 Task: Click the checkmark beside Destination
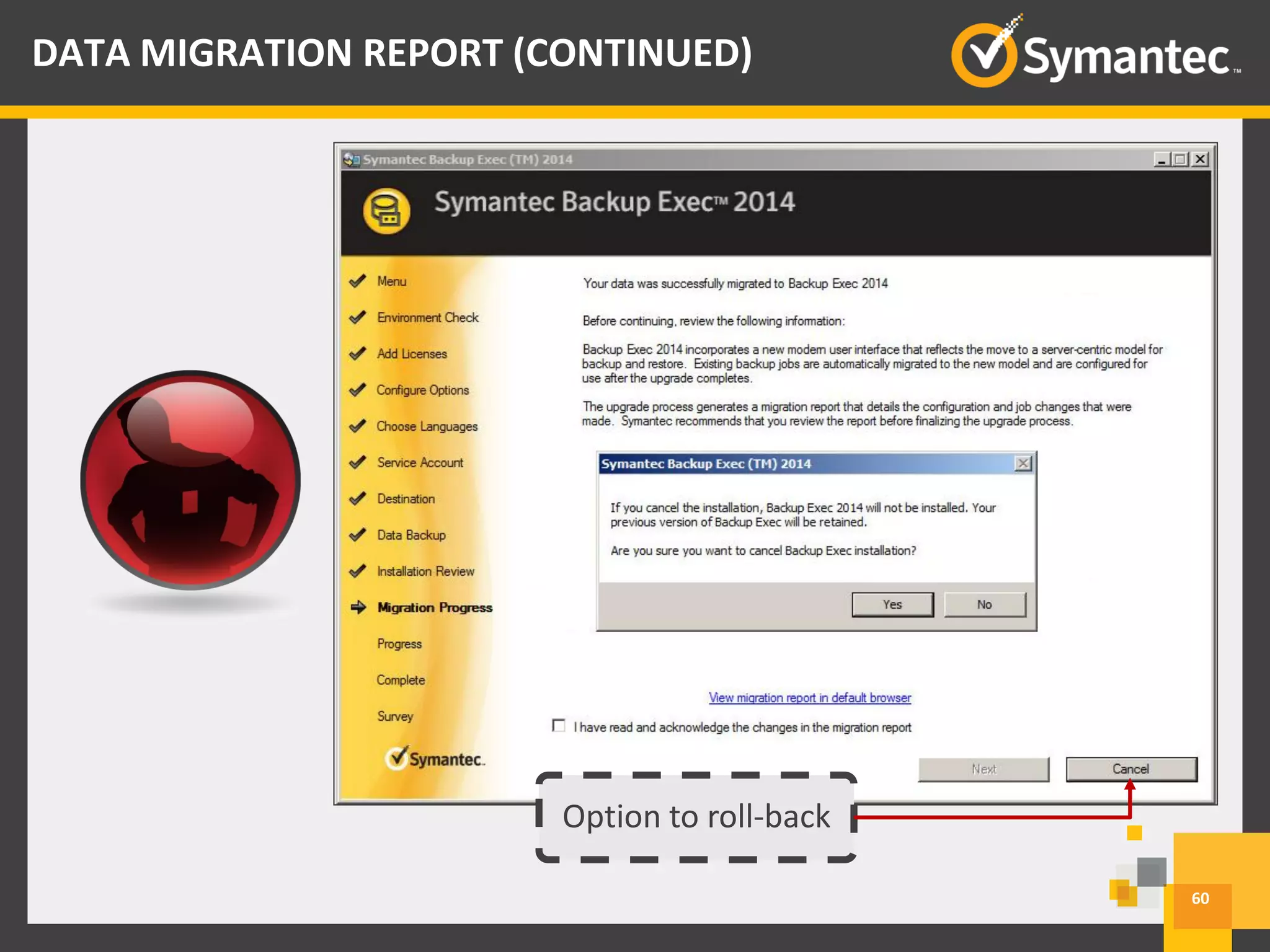point(358,499)
